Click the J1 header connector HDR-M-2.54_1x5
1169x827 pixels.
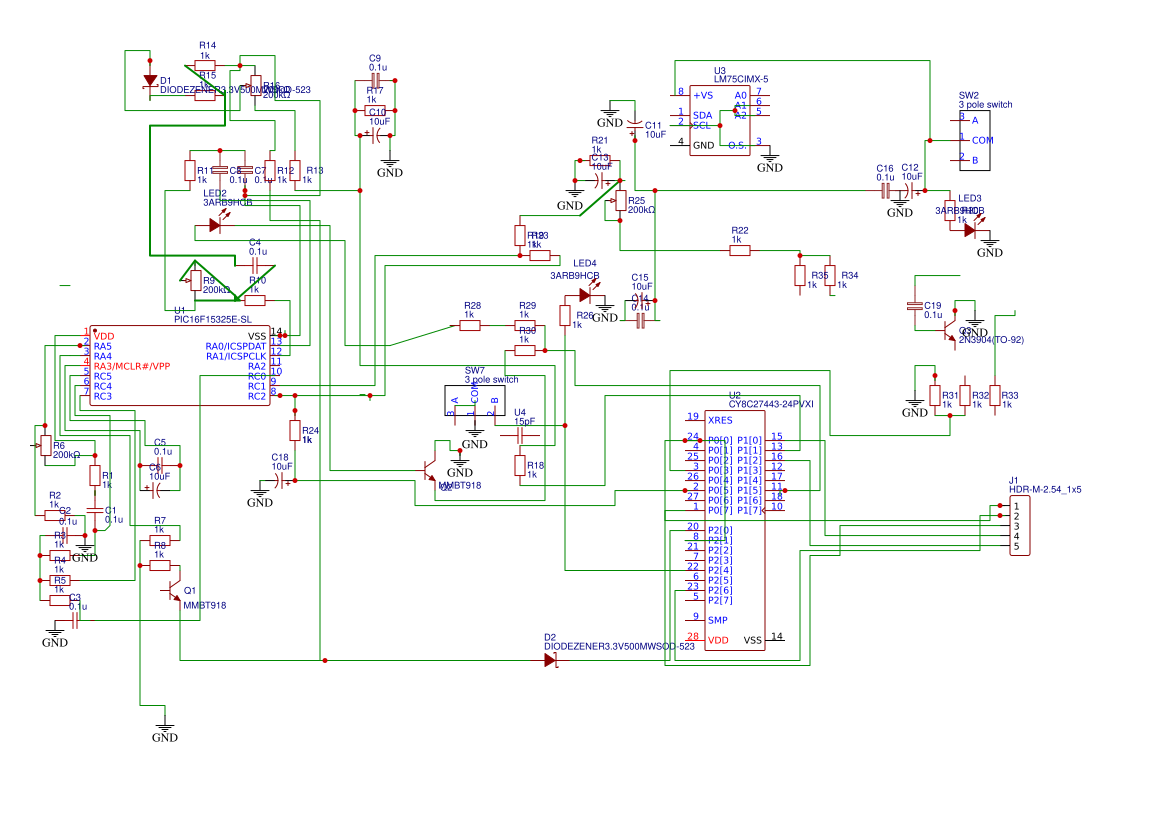(x=1020, y=526)
